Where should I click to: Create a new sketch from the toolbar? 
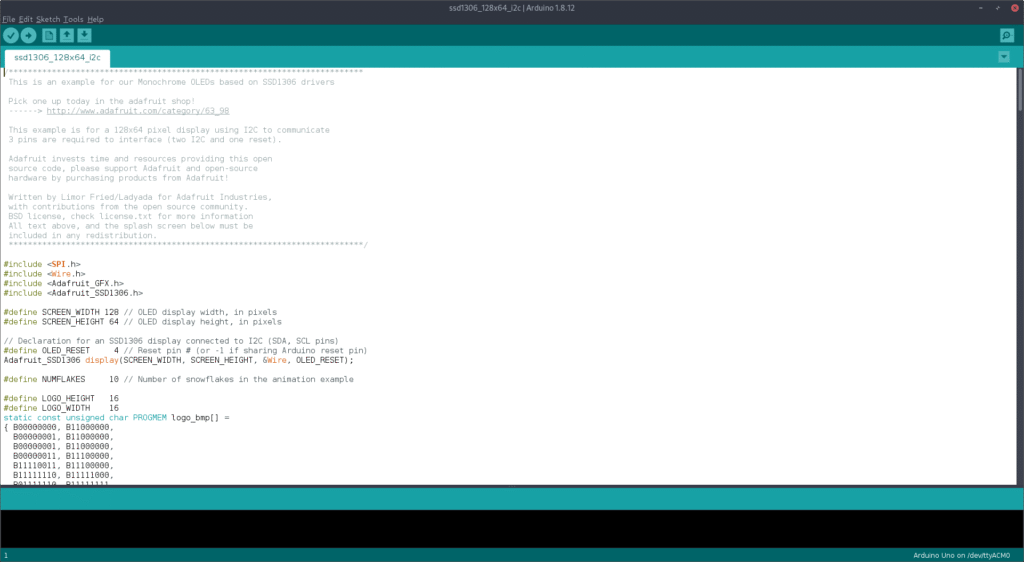pos(48,35)
